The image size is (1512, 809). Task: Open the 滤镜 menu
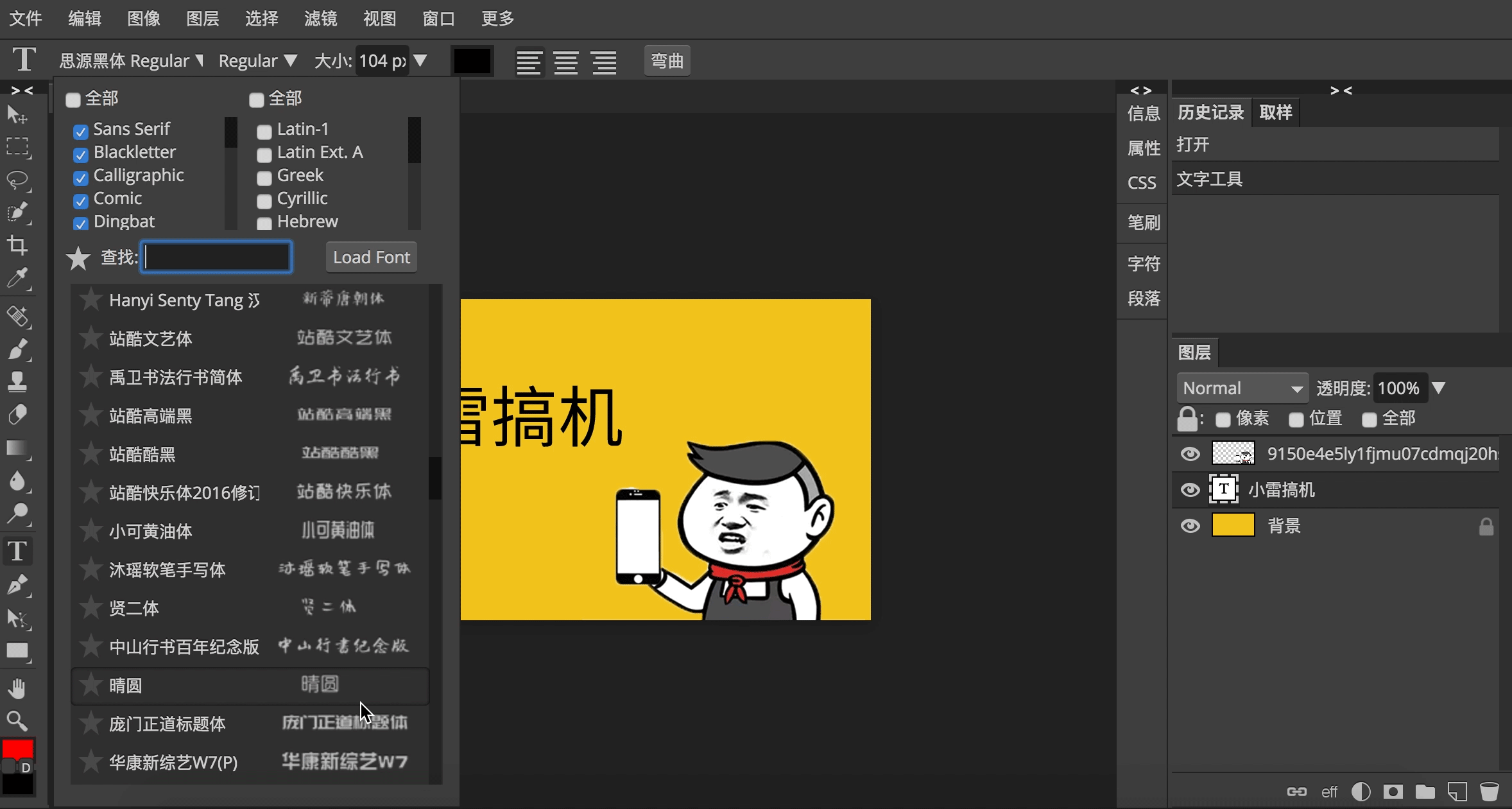click(320, 19)
